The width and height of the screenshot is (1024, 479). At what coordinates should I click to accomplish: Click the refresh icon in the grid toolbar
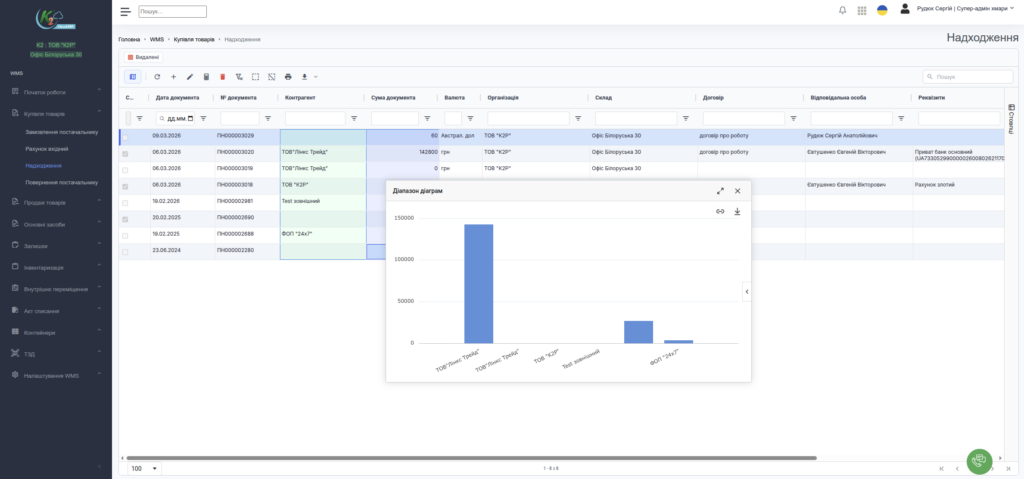coord(157,77)
